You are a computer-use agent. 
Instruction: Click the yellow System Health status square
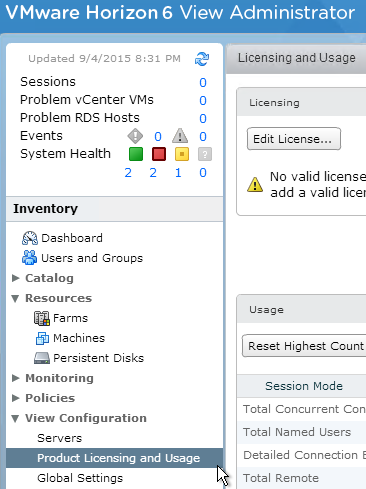click(182, 154)
